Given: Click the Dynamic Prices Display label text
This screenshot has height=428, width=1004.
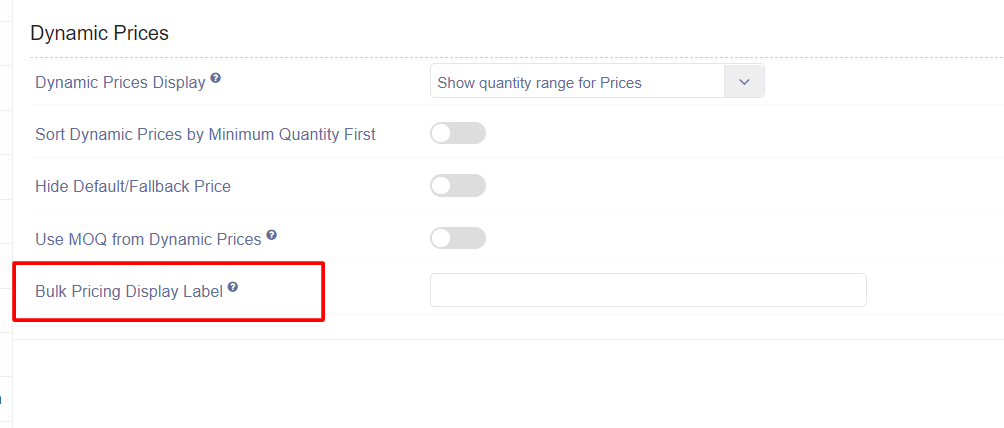Looking at the screenshot, I should (120, 83).
